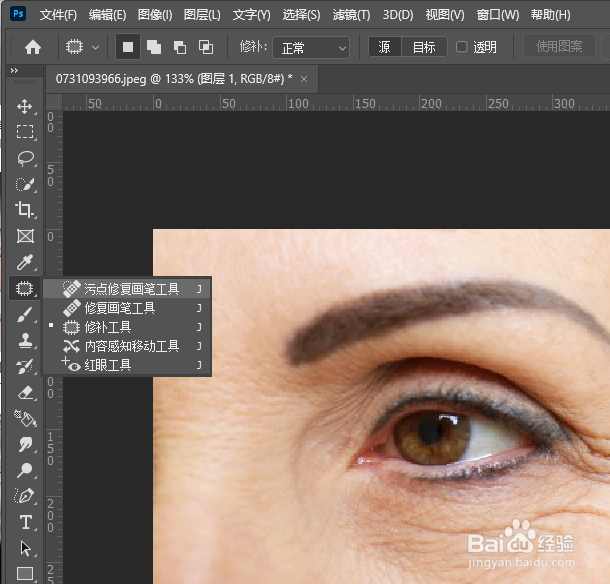The width and height of the screenshot is (610, 584).
Task: Close the 0731093966.jpeg document tab
Action: click(x=304, y=79)
